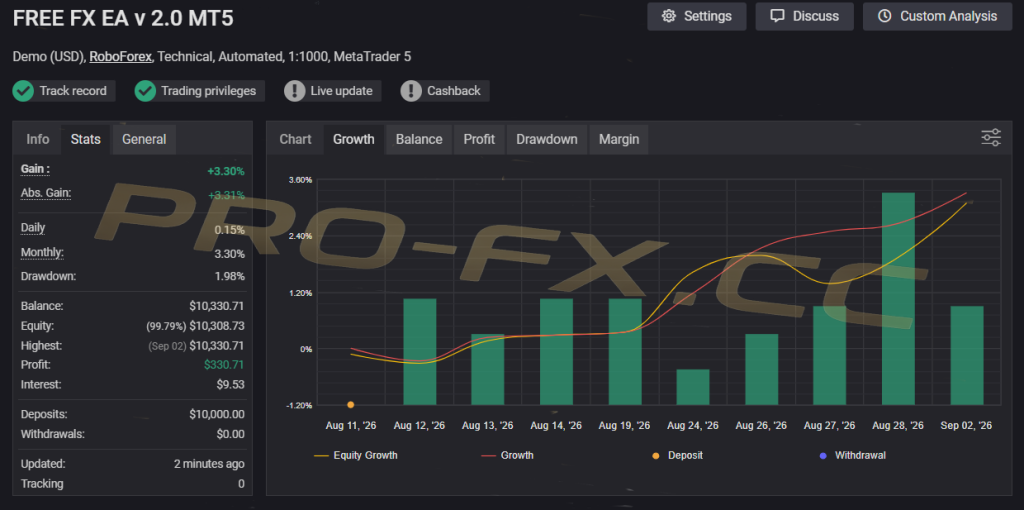Toggle the Deposit legend marker
Viewport: 1024px width, 510px height.
coord(677,455)
